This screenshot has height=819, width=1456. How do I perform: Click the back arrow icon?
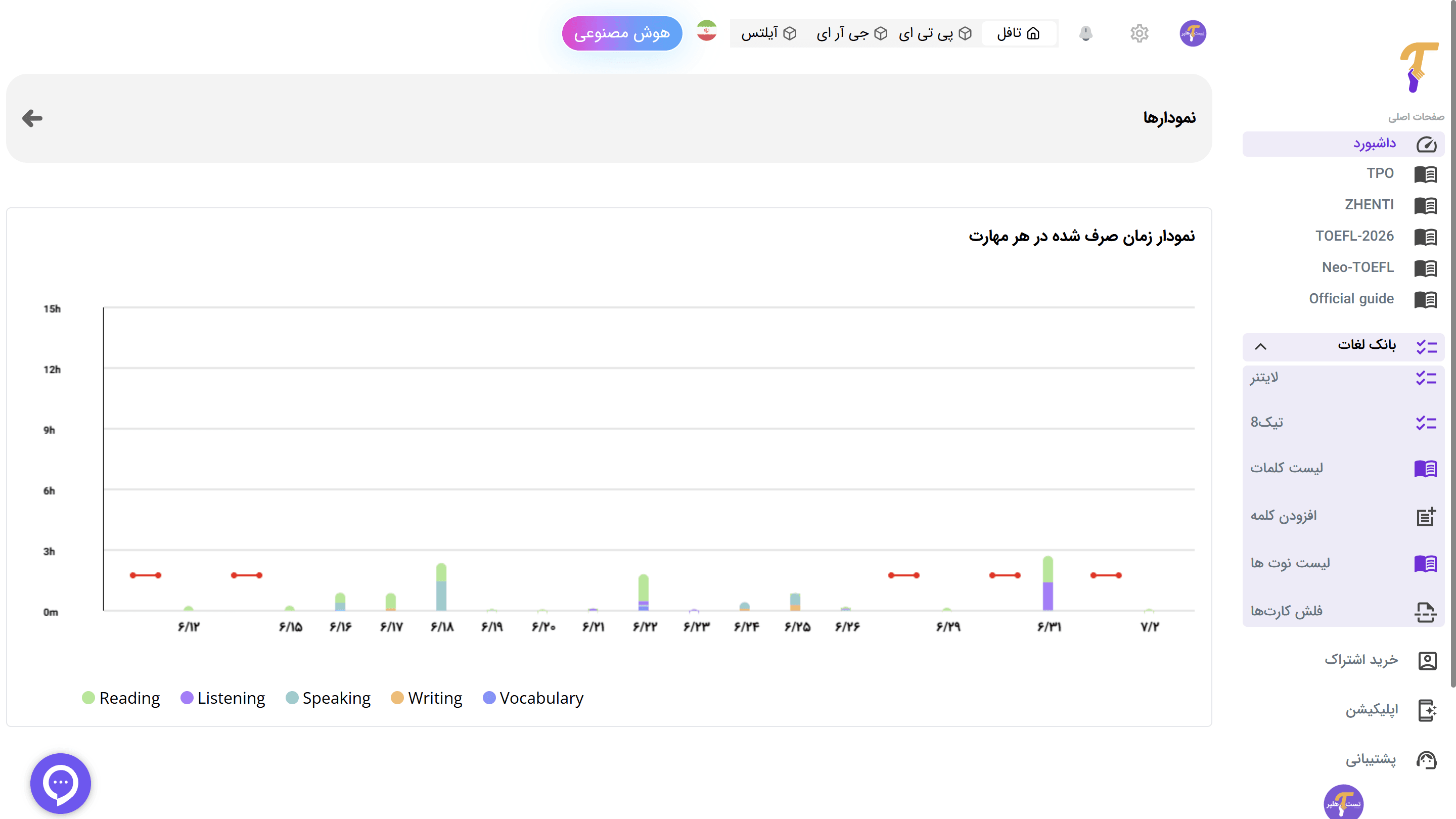pyautogui.click(x=32, y=118)
